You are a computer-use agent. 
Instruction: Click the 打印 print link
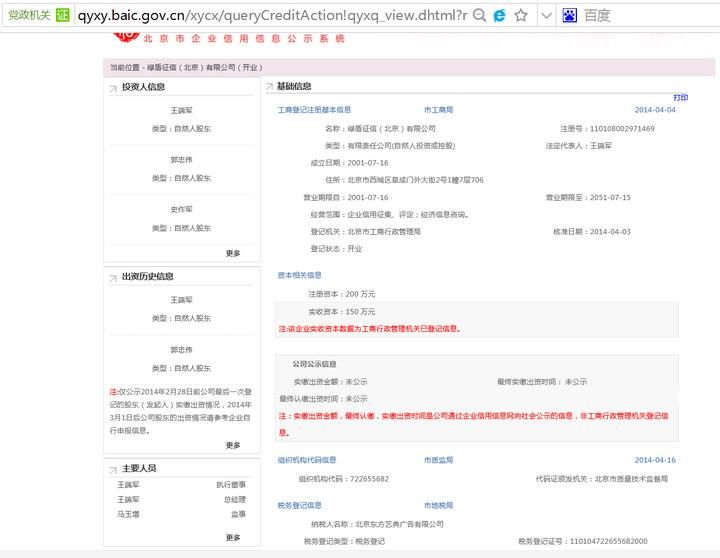click(x=680, y=98)
